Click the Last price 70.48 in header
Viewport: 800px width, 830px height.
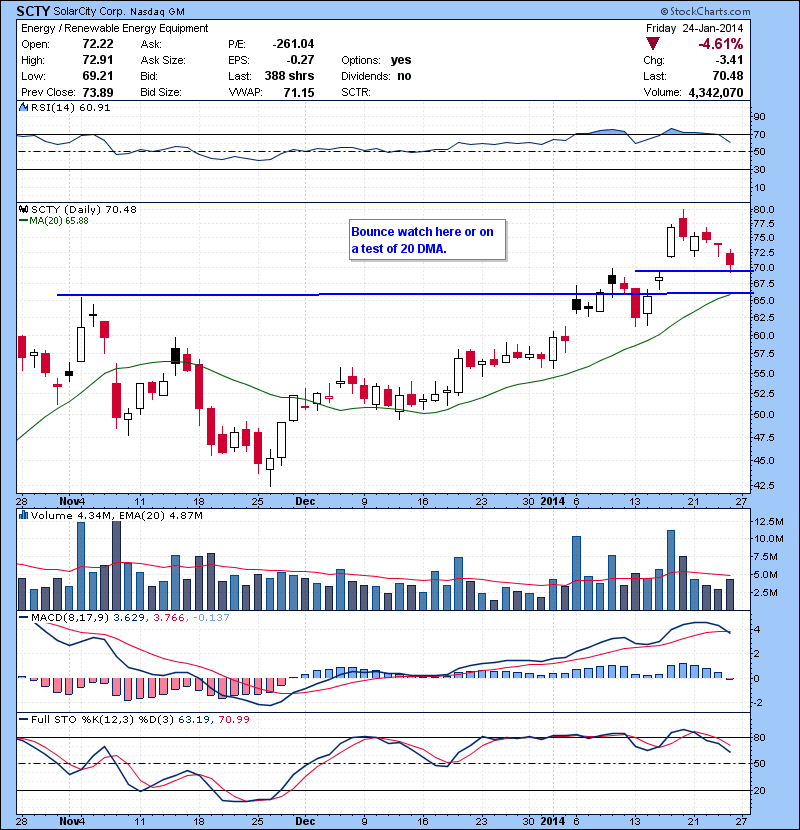pos(727,76)
